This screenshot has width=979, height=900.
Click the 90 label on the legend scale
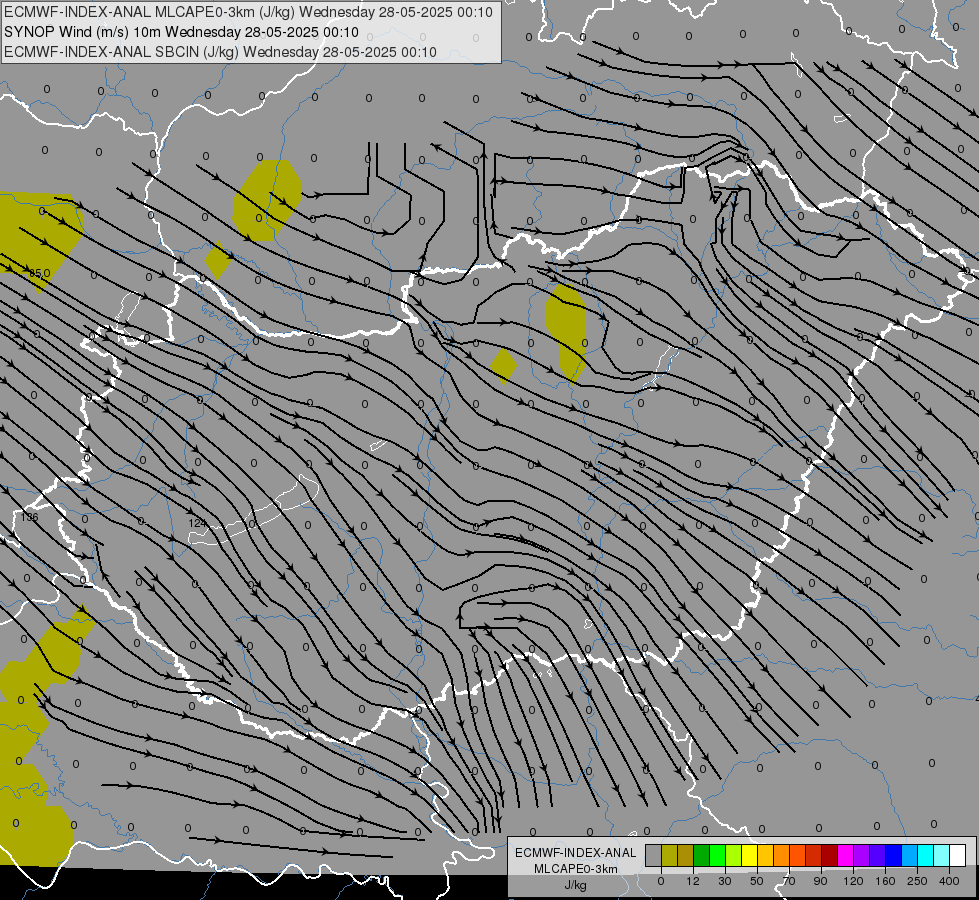pos(820,881)
